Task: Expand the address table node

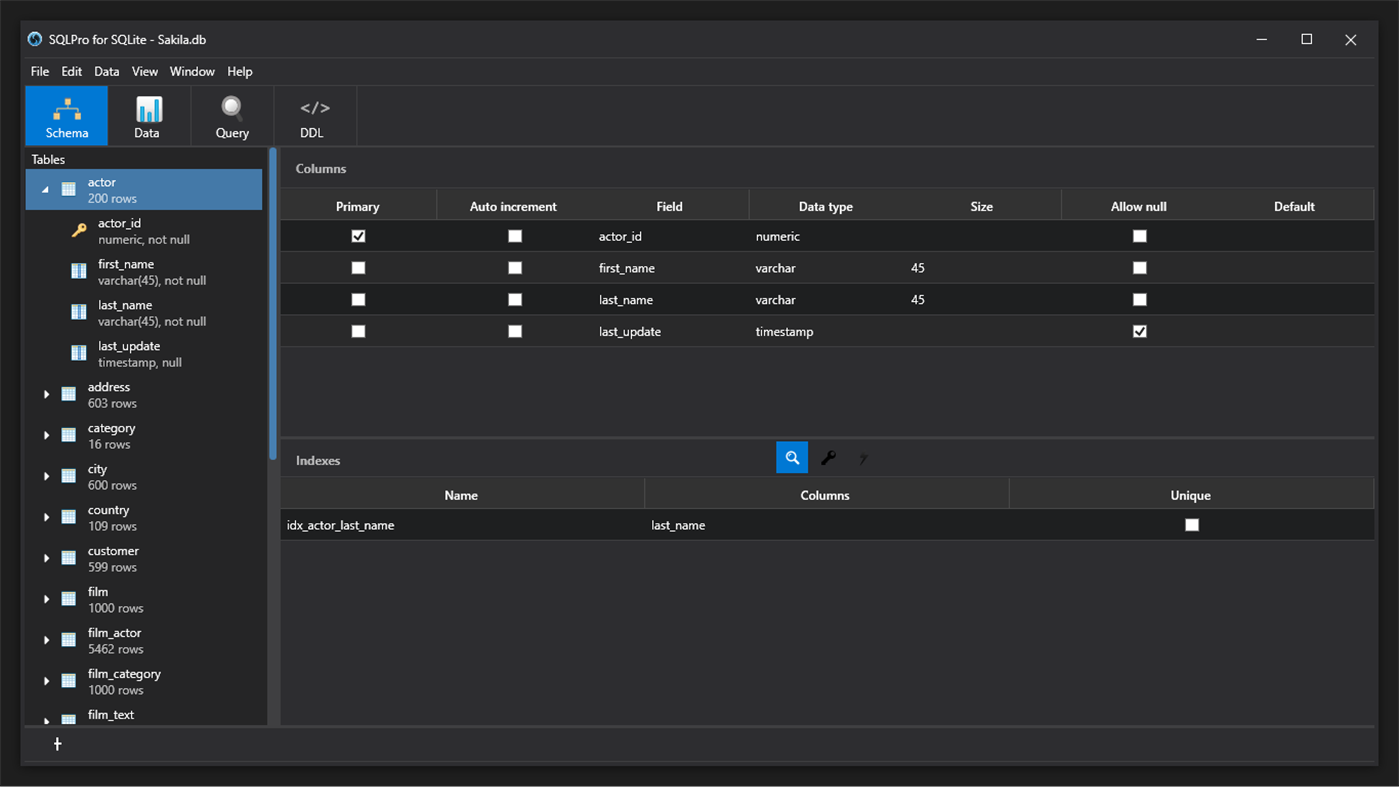Action: coord(46,395)
